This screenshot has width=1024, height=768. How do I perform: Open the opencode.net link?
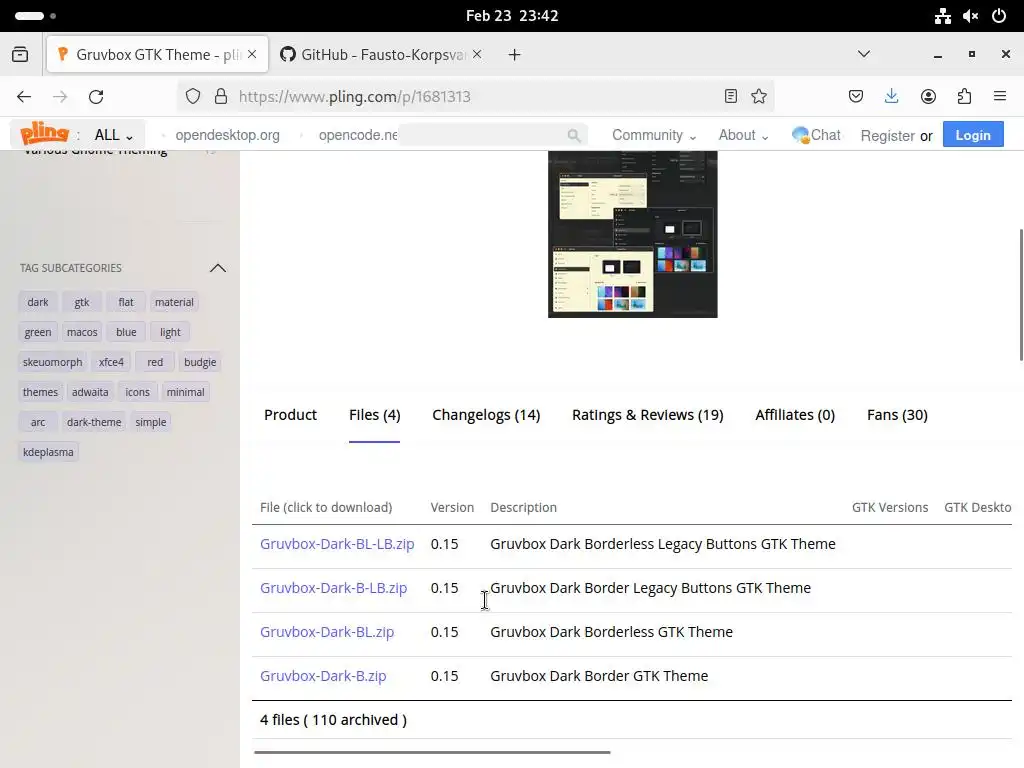(358, 135)
